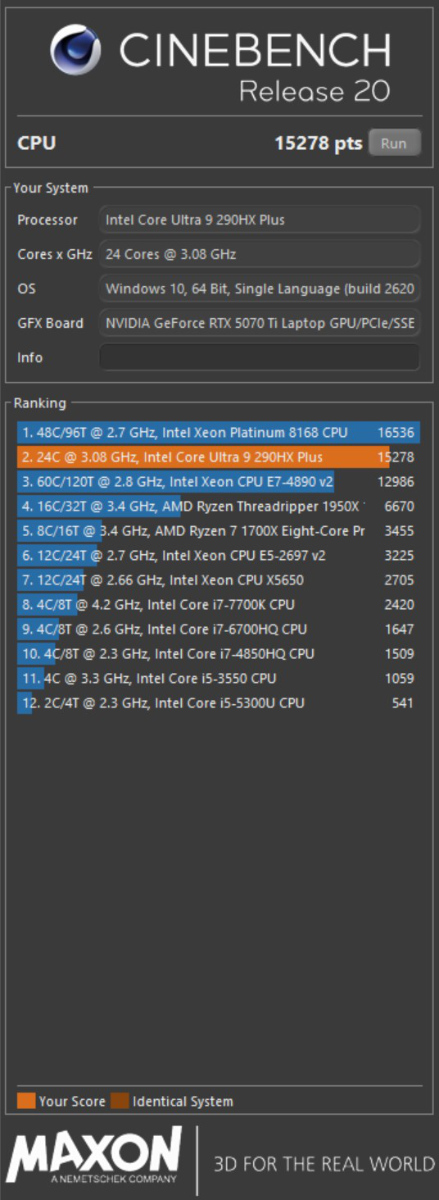Select the Core i5-5300U ranking row
The width and height of the screenshot is (439, 1200).
219,703
